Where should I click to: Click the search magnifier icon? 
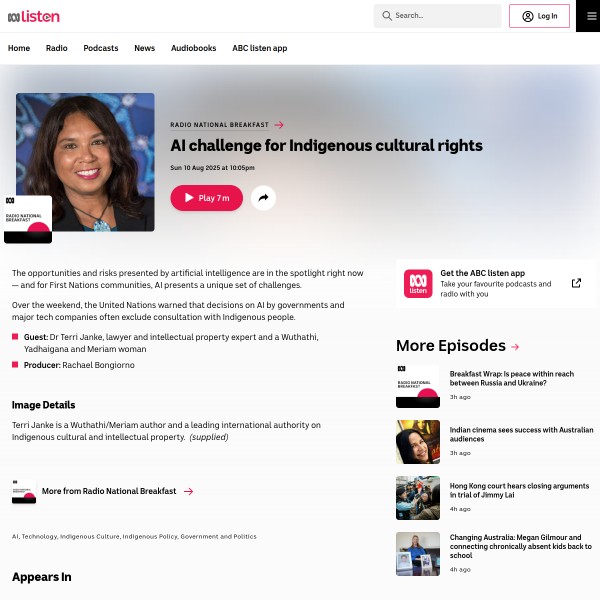tap(387, 16)
